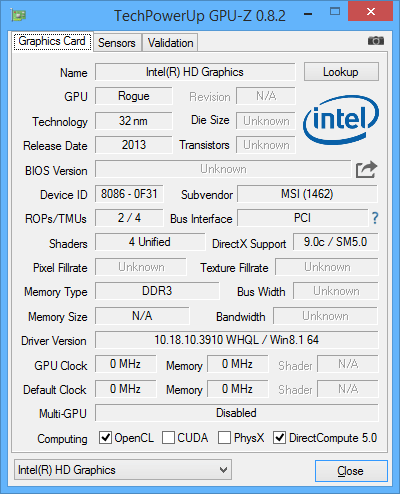Click the Intel logo image
The width and height of the screenshot is (400, 494).
click(341, 120)
